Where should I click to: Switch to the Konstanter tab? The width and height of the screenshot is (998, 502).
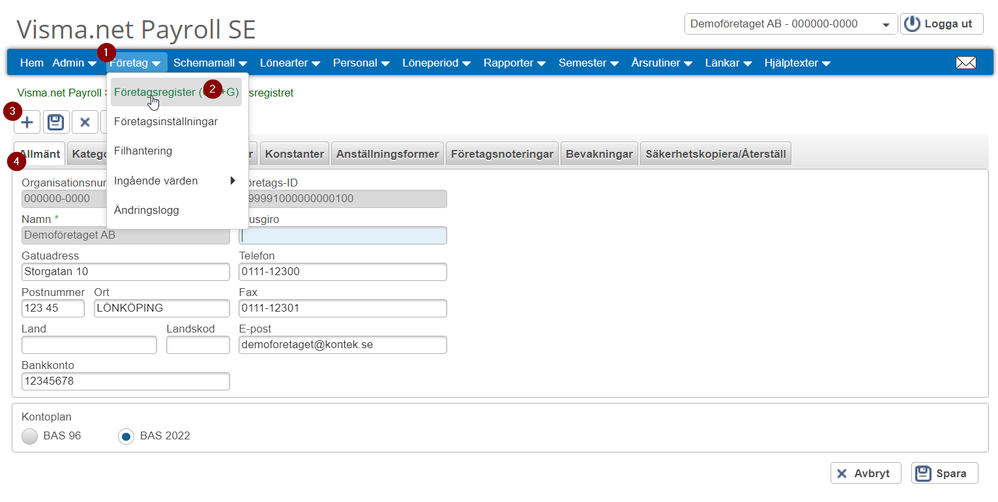click(295, 154)
